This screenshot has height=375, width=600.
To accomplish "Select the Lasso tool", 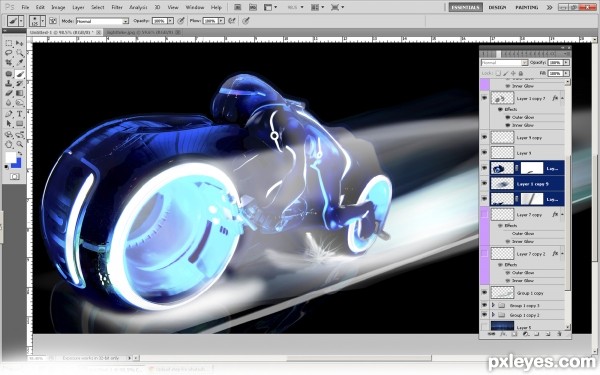I will point(8,53).
